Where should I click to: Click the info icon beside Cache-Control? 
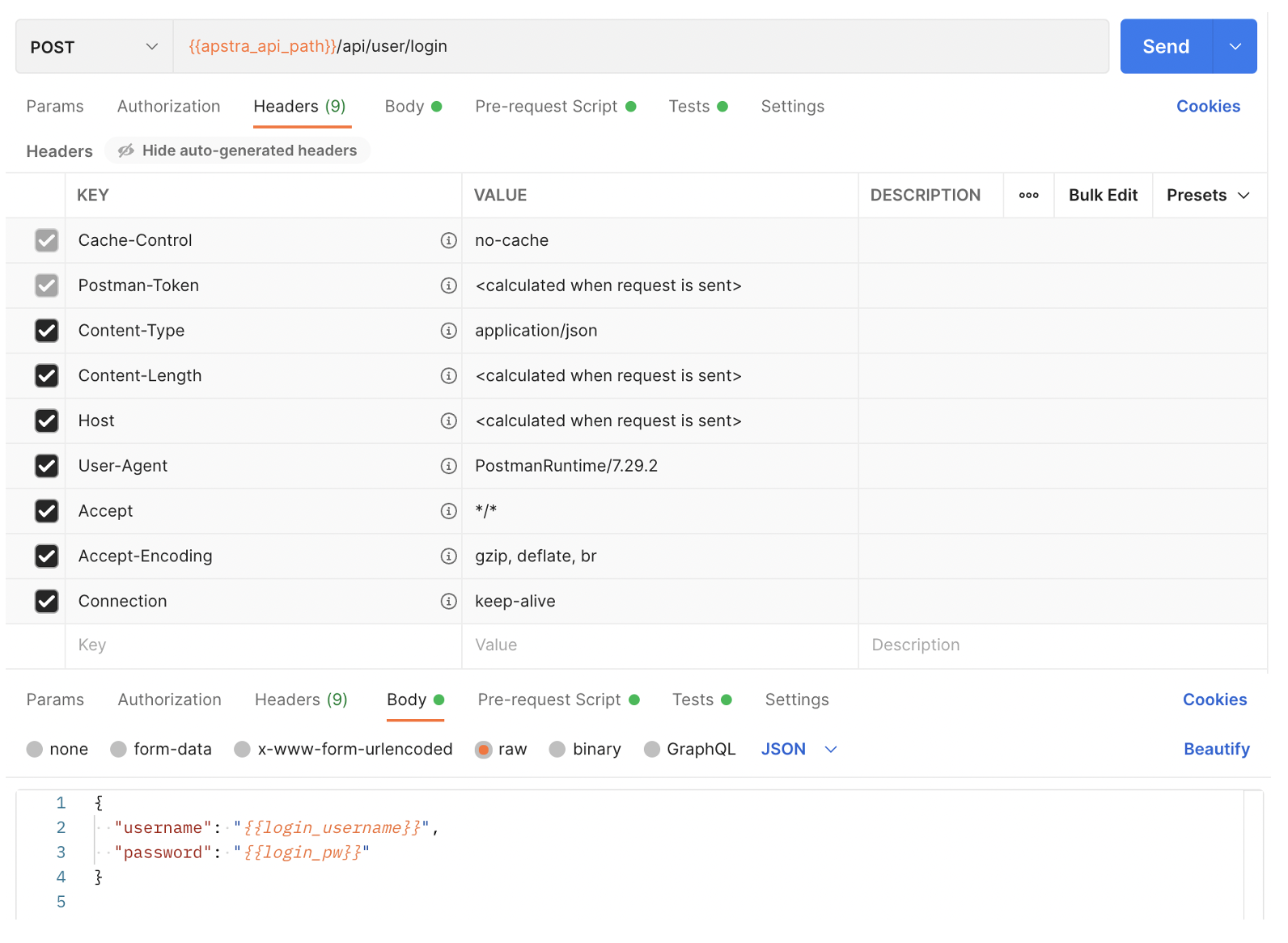(x=448, y=240)
